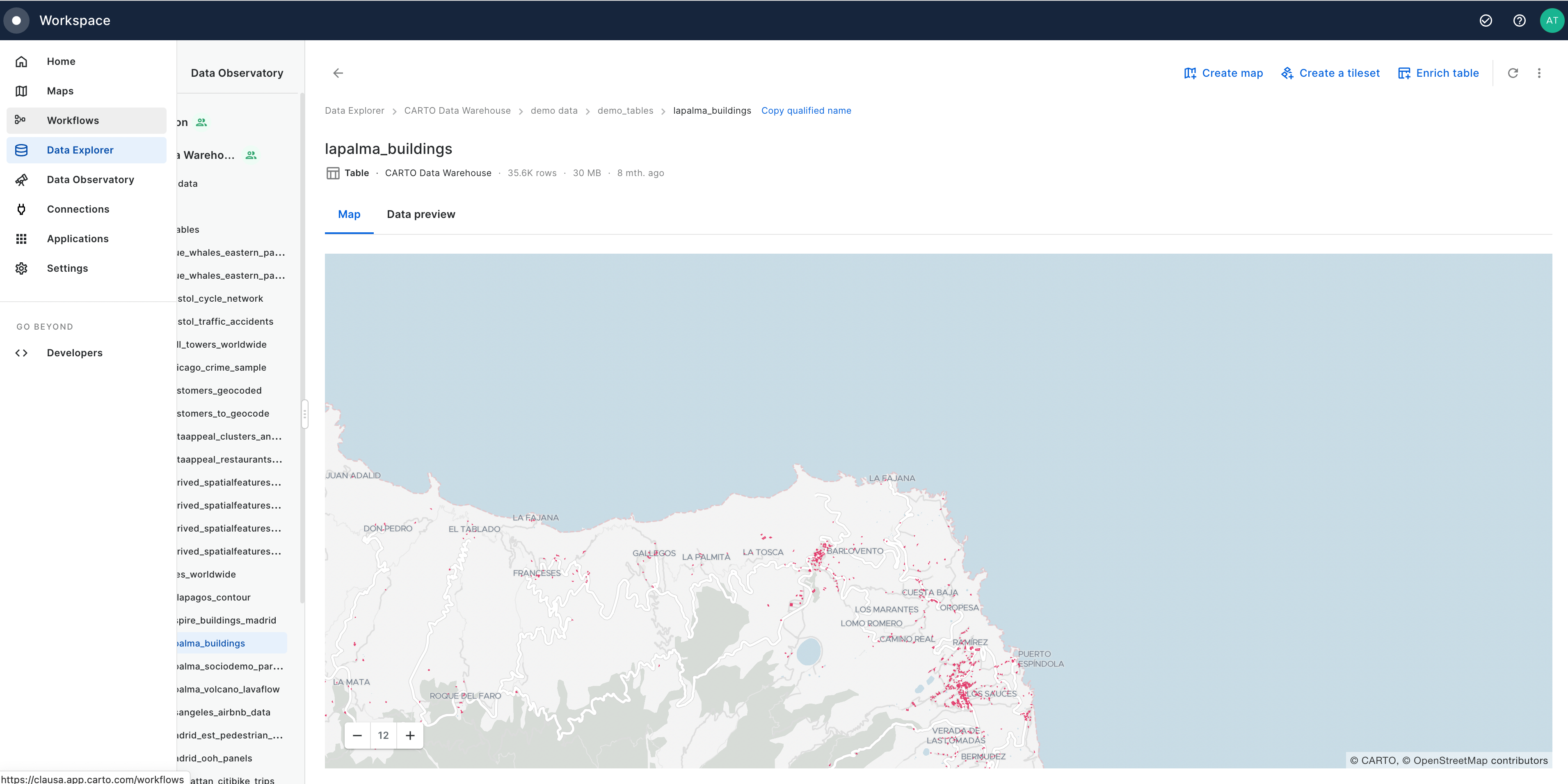Click the panel resize handle beside tree
This screenshot has width=1568, height=784.
click(305, 414)
